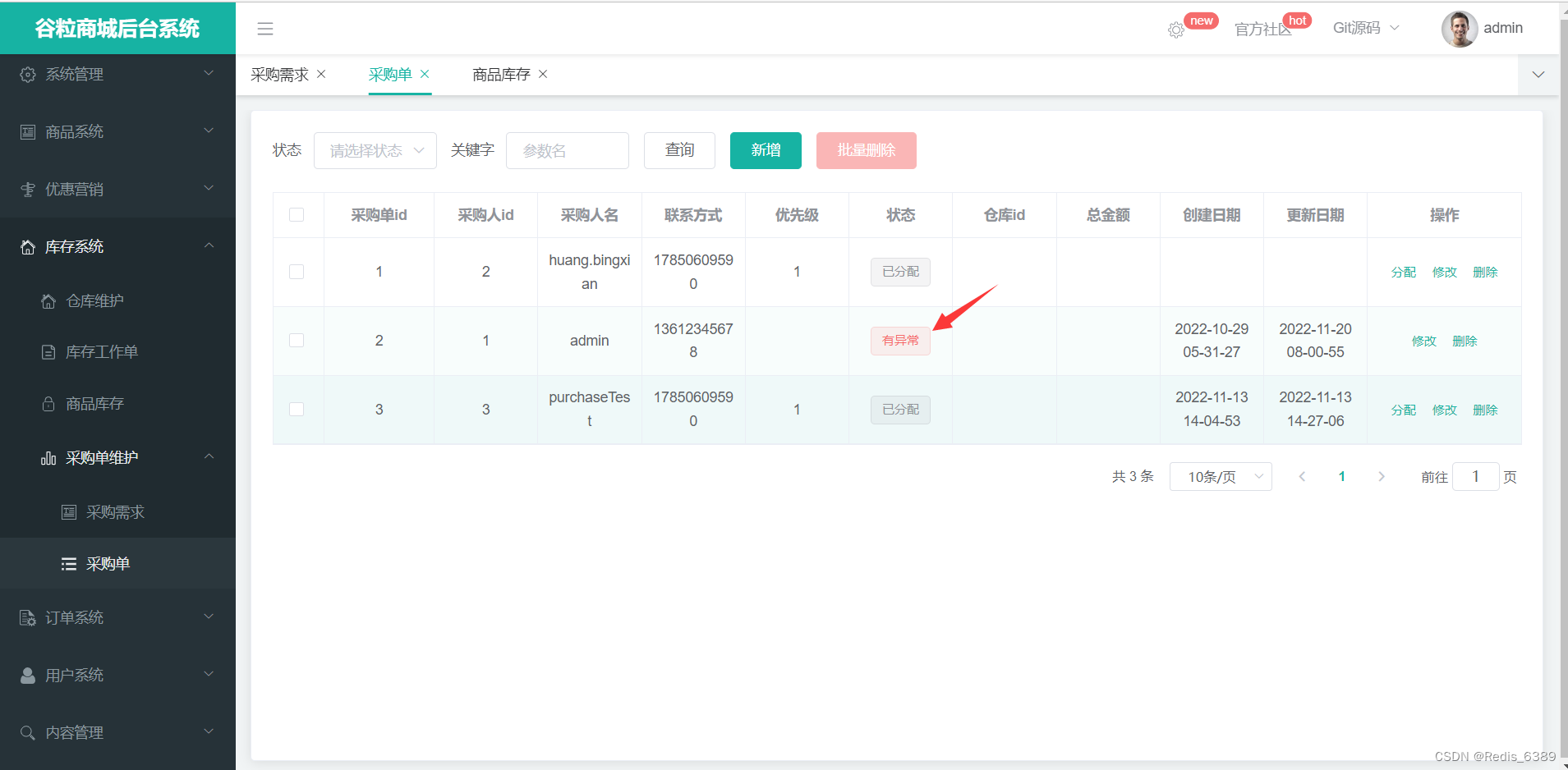Click the 关键字 参数名 input field

click(568, 151)
